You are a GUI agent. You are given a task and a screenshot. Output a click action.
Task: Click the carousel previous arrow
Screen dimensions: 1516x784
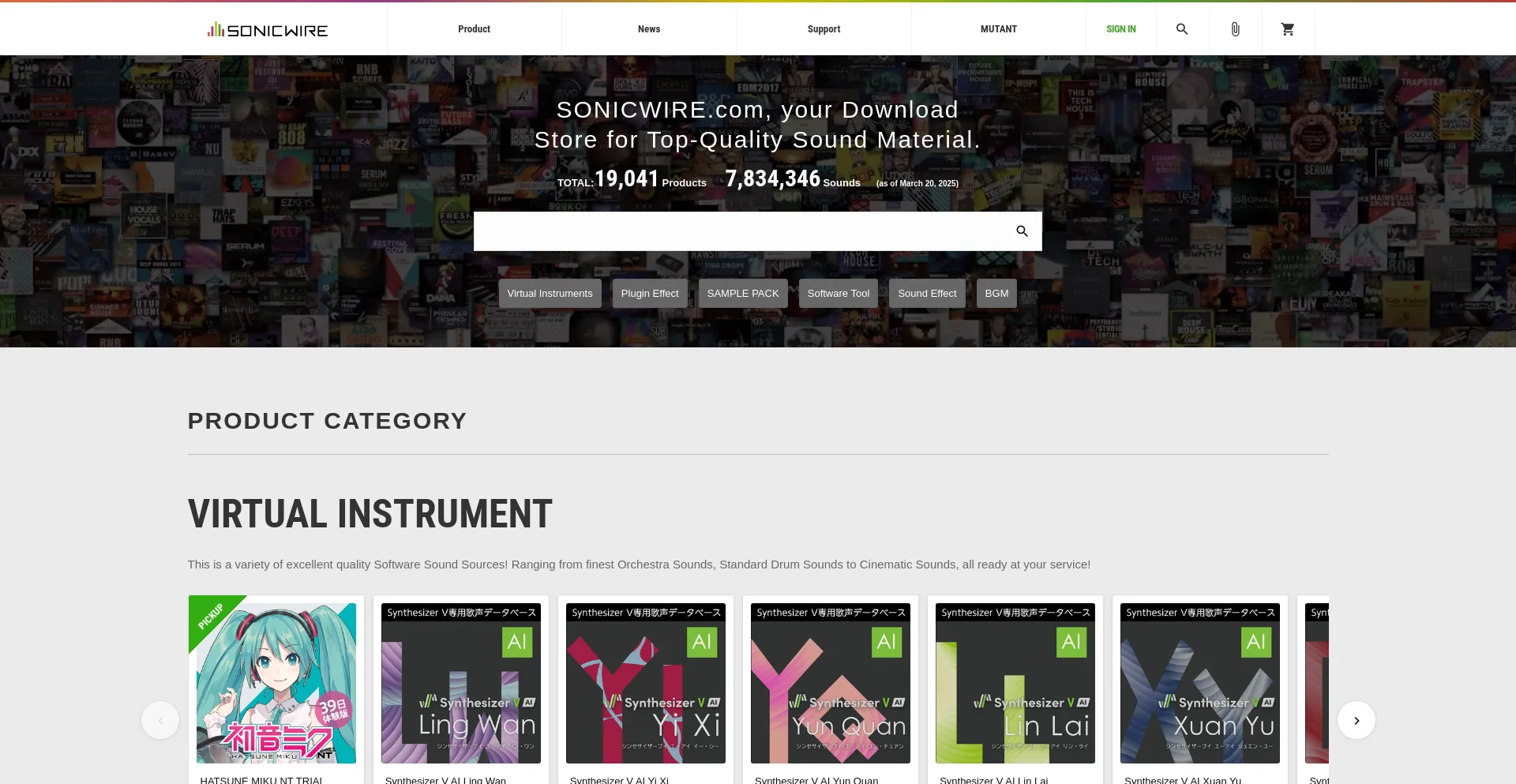[160, 720]
